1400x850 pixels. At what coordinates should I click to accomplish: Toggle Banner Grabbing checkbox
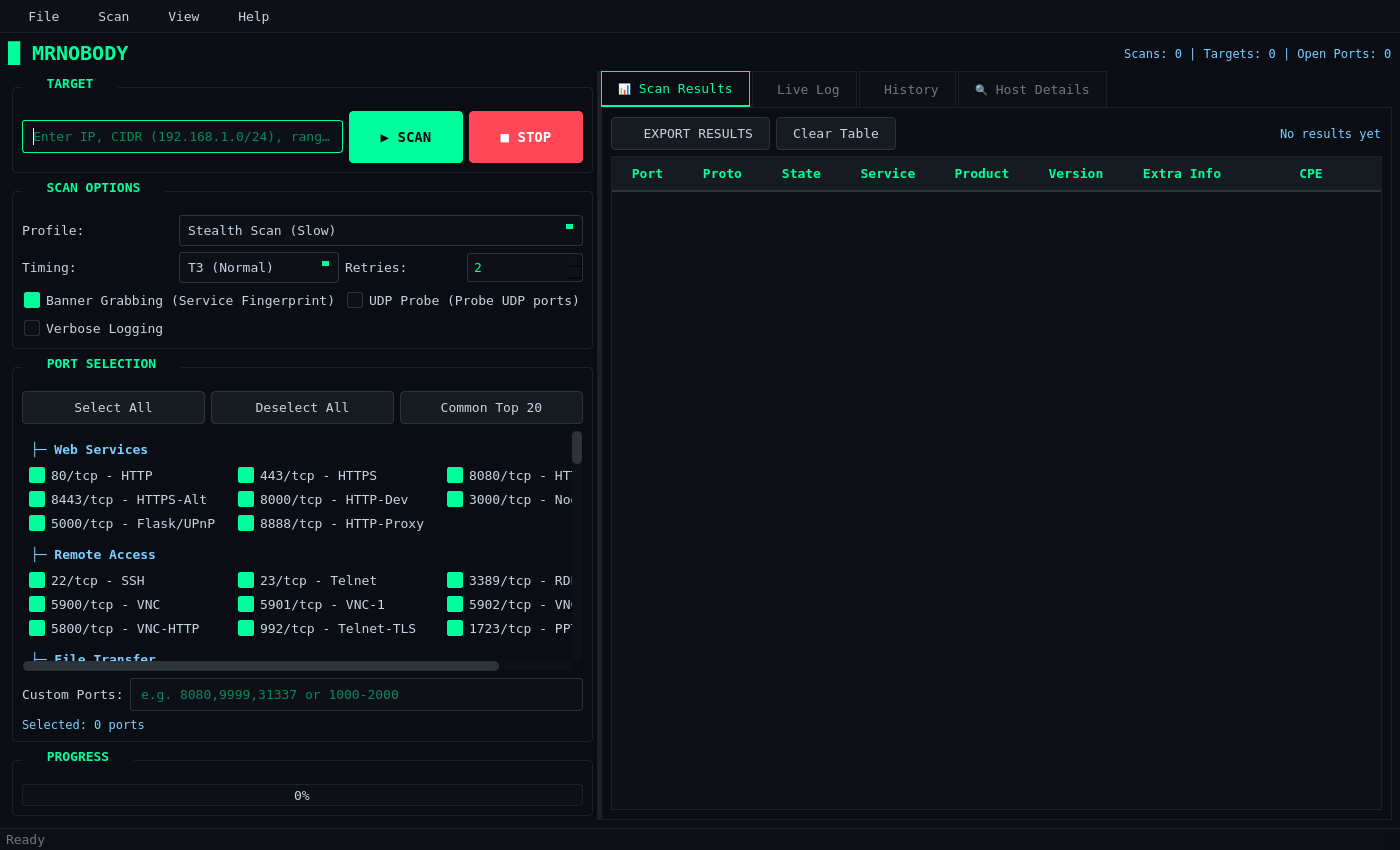(x=32, y=300)
